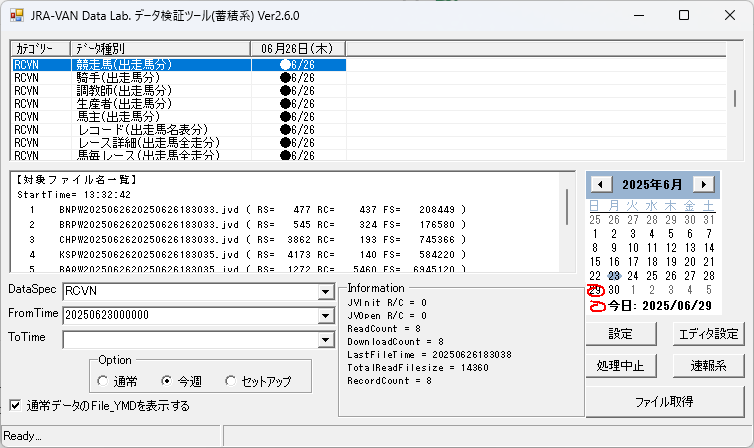Click the ファイル取得 button

(x=665, y=401)
